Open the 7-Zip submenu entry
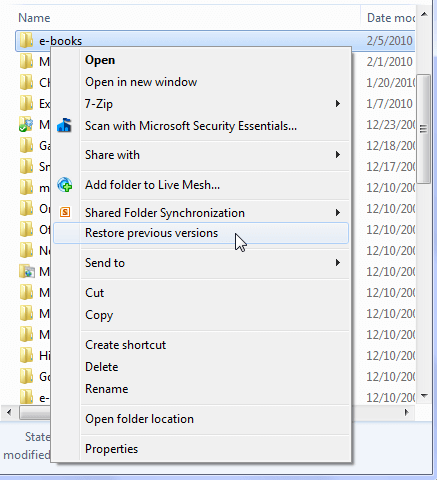Image resolution: width=437 pixels, height=480 pixels. 201,104
